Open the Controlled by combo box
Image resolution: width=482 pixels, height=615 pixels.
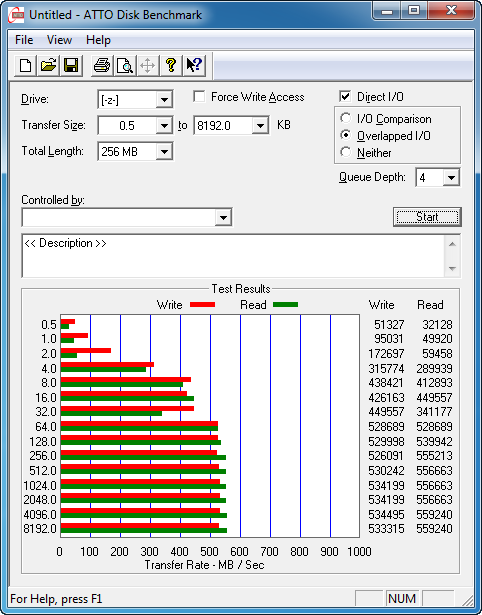(127, 217)
